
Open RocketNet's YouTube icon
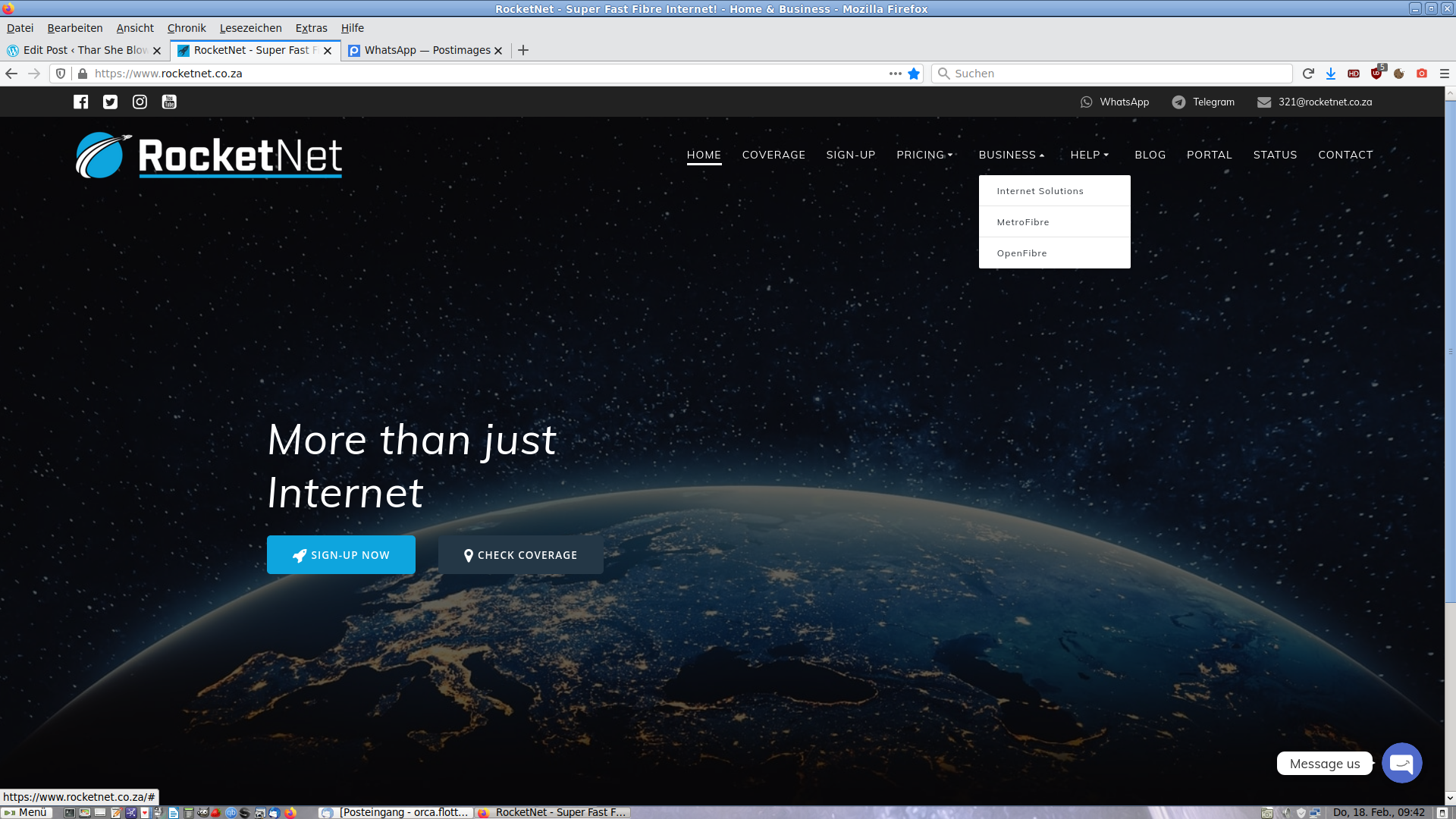[x=169, y=102]
